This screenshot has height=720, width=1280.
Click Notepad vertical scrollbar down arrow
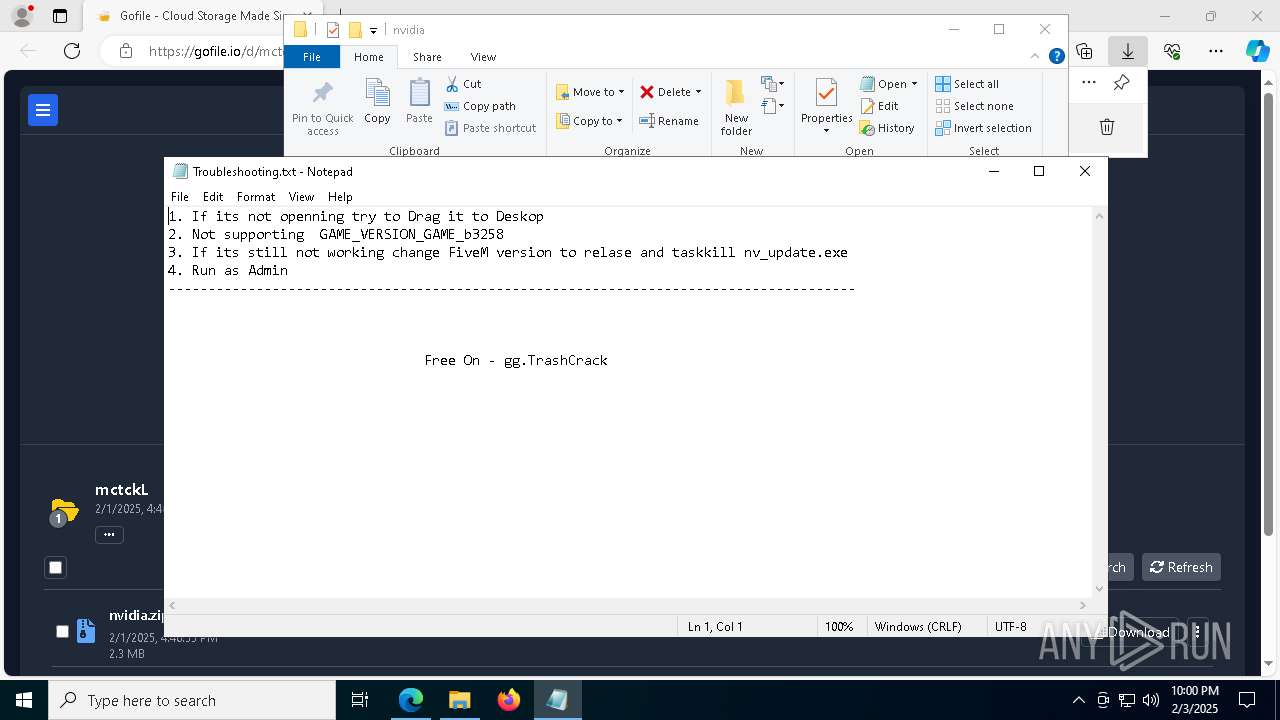pyautogui.click(x=1099, y=589)
